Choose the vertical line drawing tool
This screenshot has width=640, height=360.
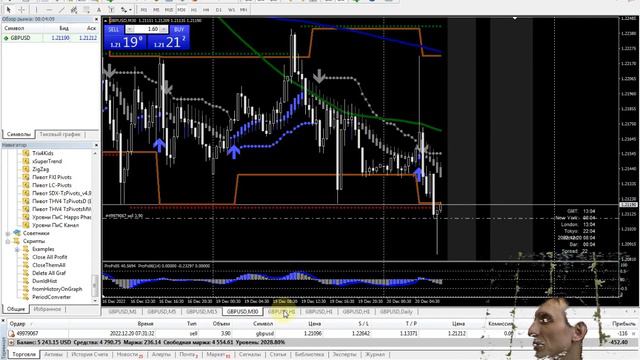tap(36, 9)
